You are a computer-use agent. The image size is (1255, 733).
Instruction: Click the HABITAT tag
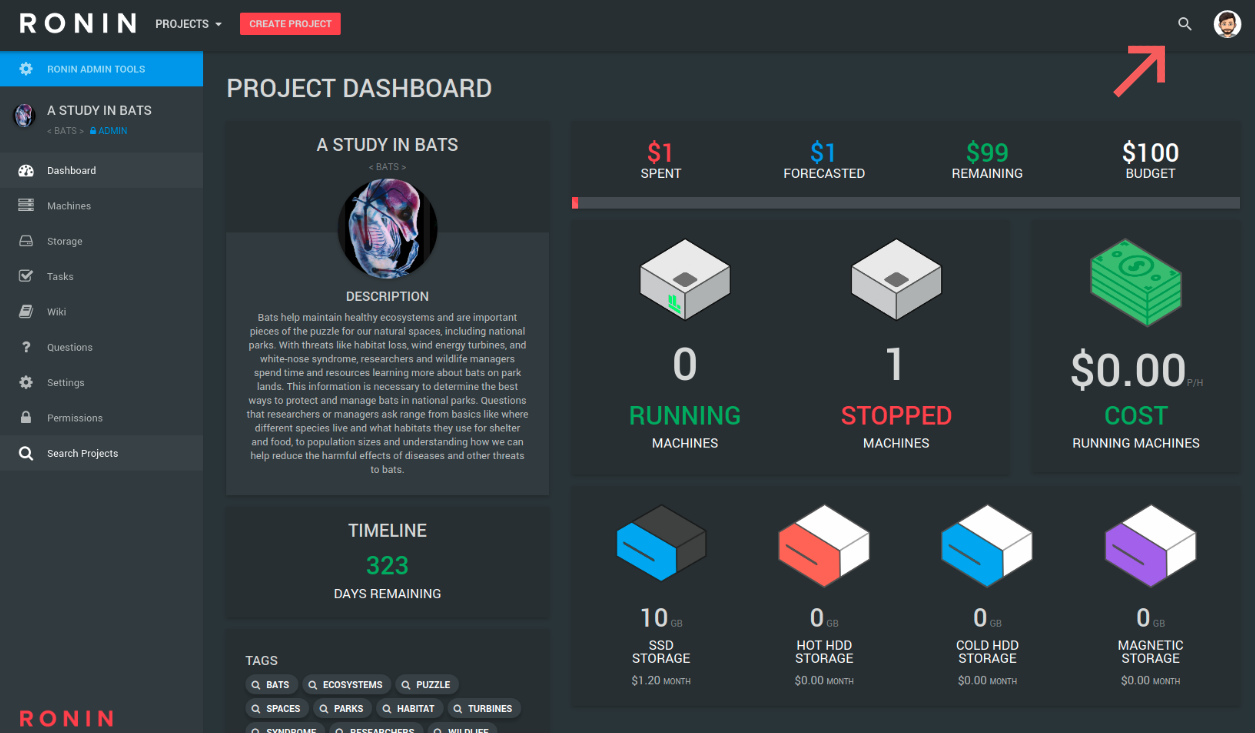(409, 708)
